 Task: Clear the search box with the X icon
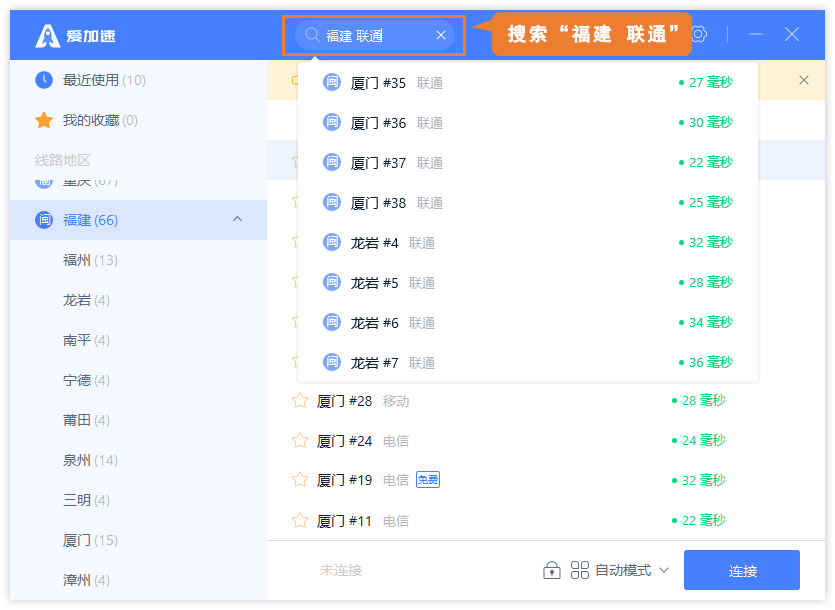[441, 35]
